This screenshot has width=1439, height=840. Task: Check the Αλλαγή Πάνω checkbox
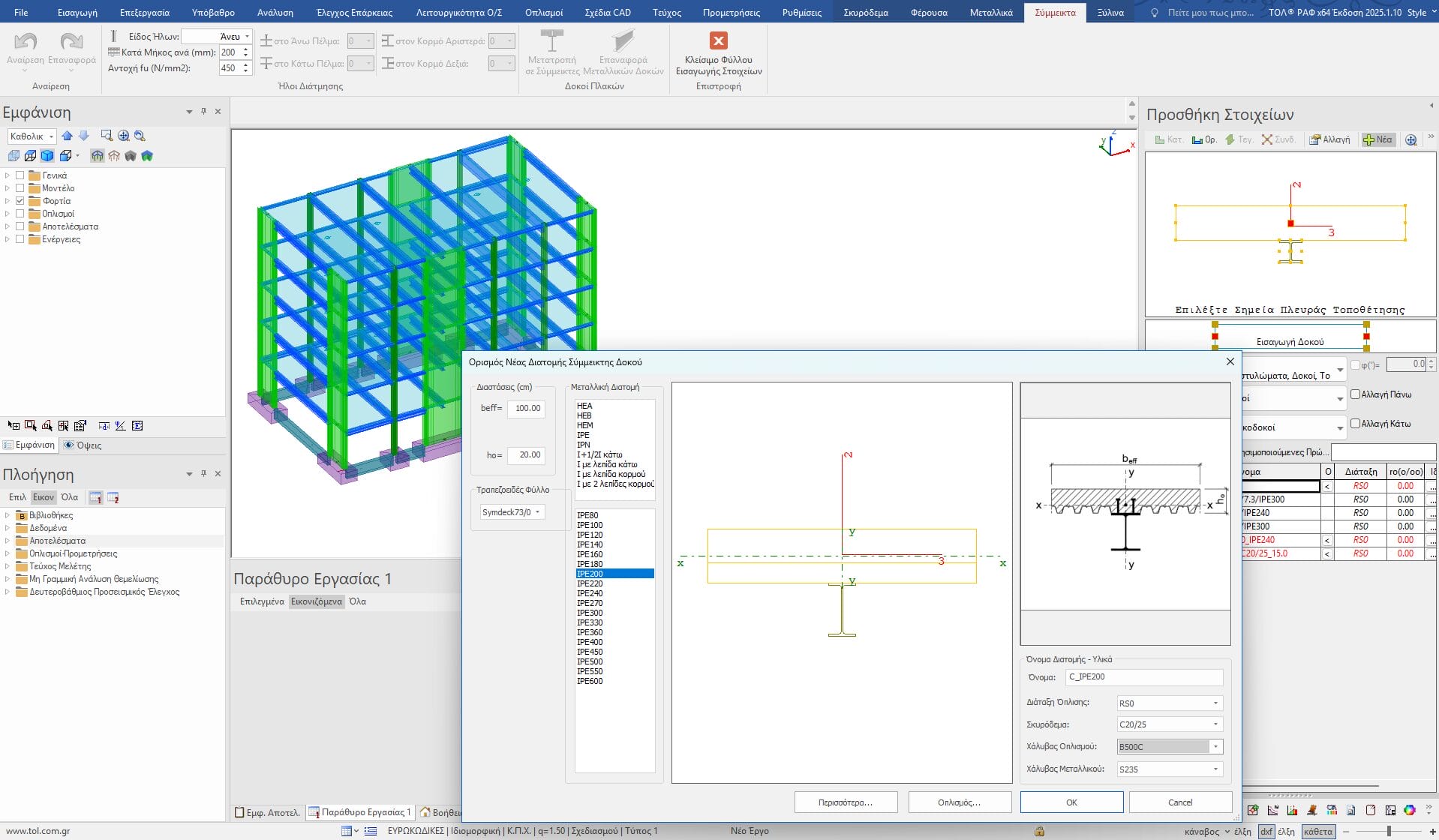(1355, 394)
